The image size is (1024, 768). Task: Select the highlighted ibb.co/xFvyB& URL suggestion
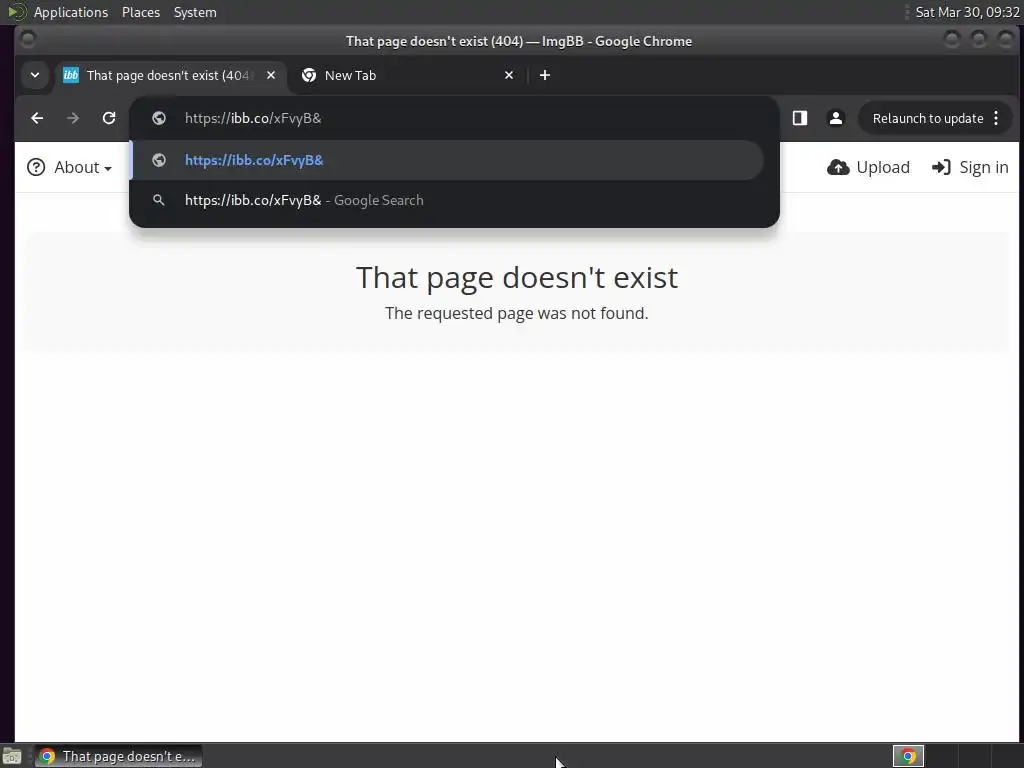tap(447, 160)
